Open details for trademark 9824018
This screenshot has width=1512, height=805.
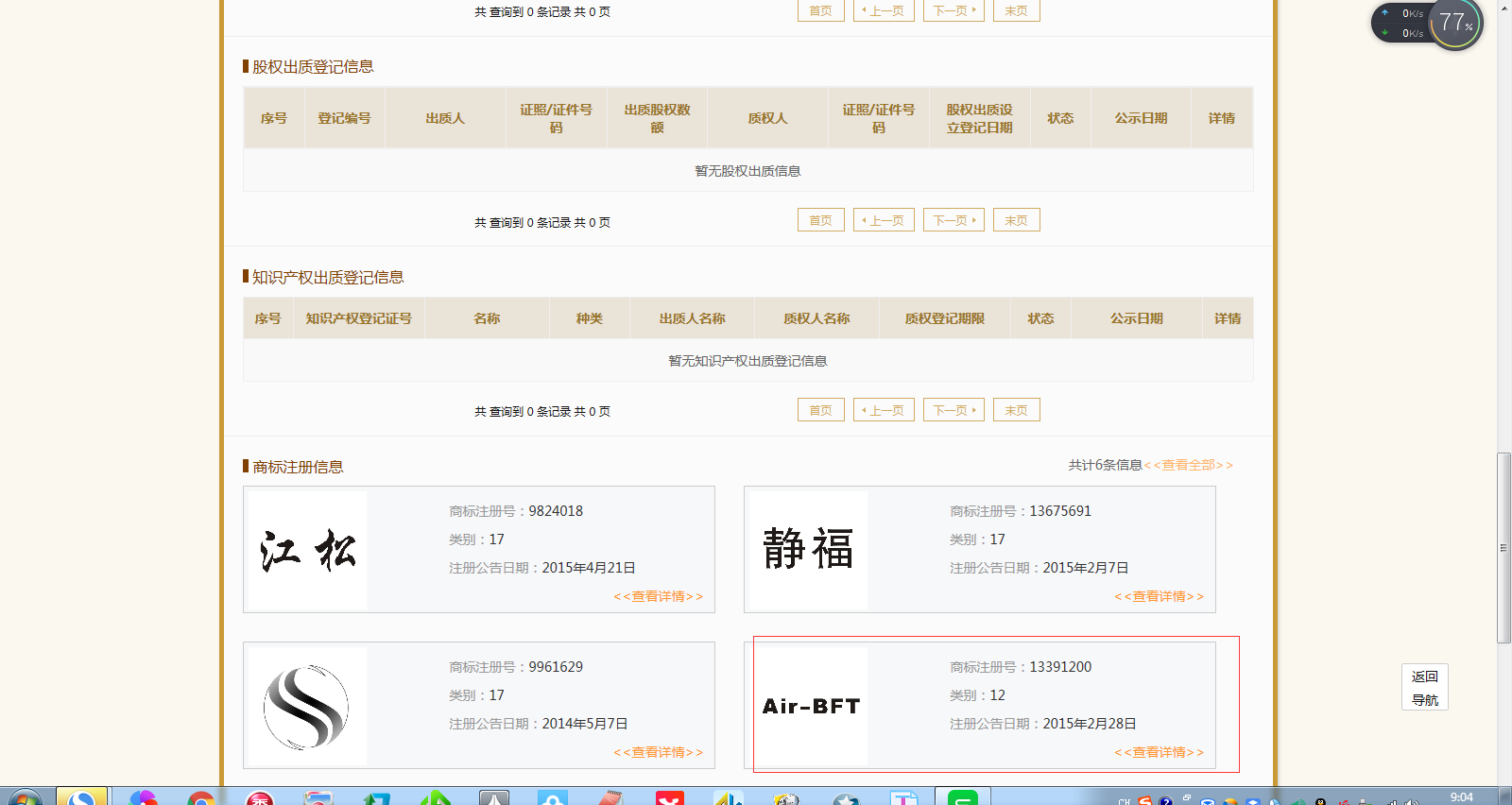658,596
